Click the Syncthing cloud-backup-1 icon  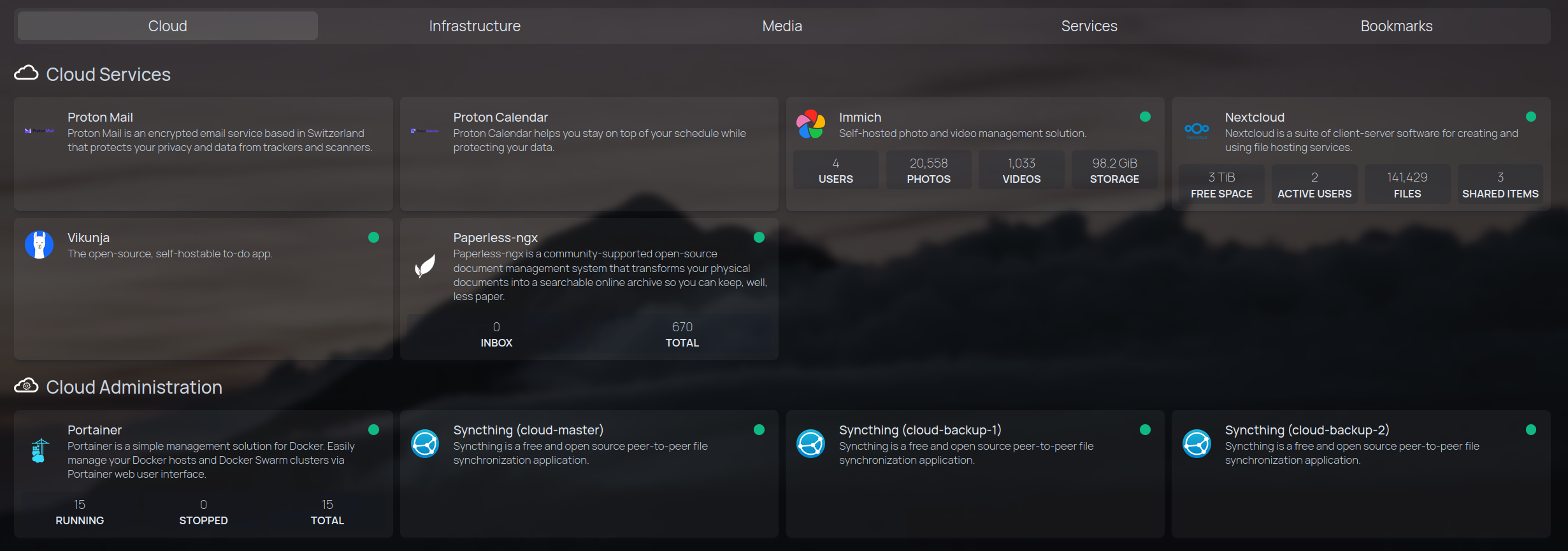point(810,444)
